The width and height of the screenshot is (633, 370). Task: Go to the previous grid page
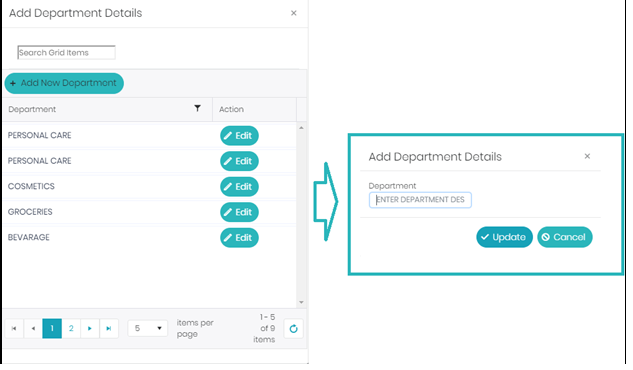pos(33,328)
